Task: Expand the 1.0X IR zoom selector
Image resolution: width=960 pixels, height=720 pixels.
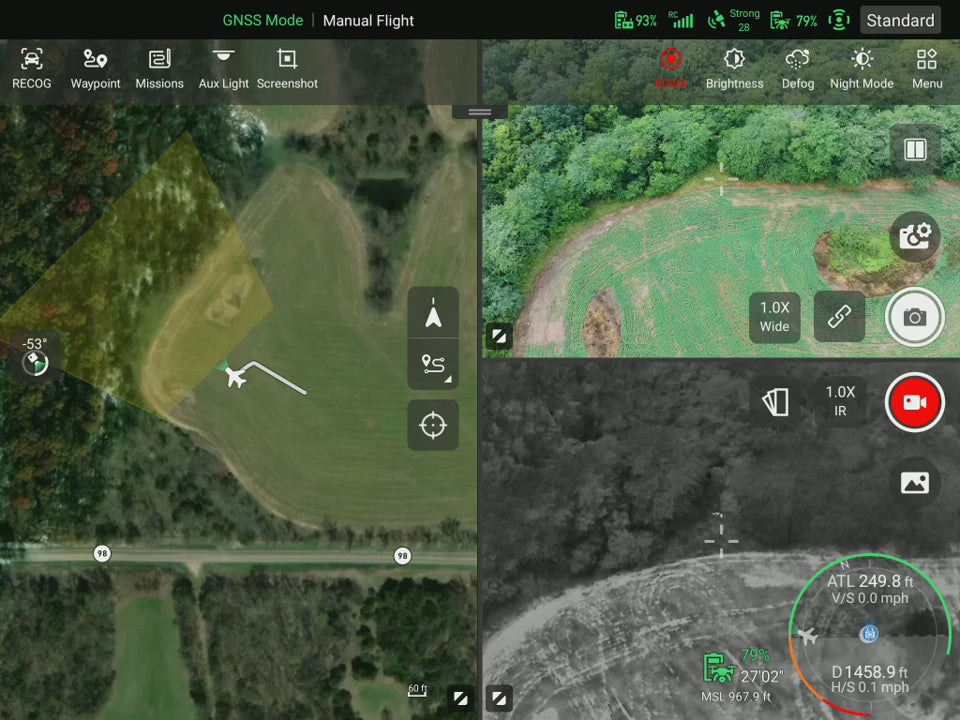Action: click(x=840, y=401)
